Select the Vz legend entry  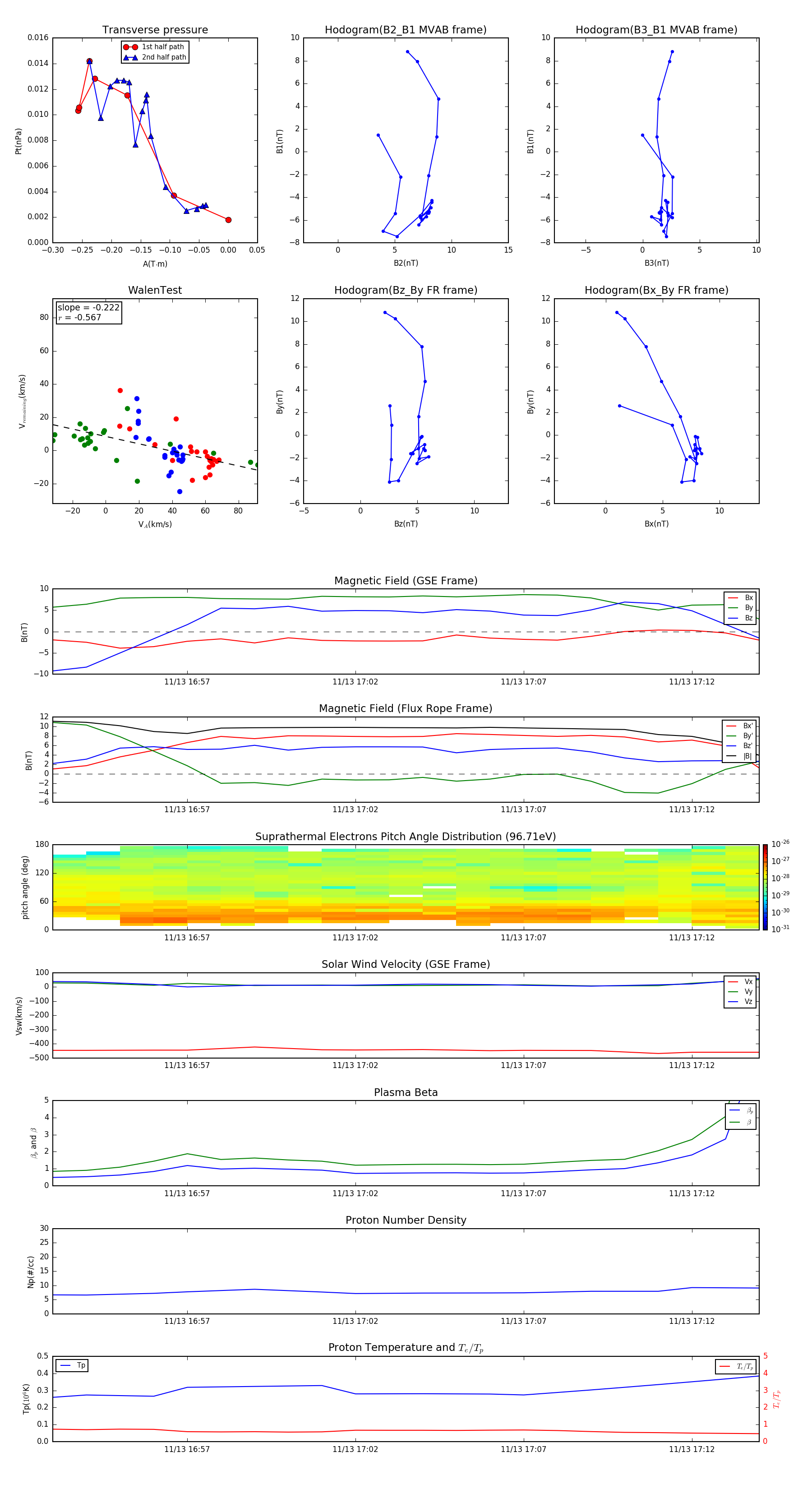pyautogui.click(x=740, y=1001)
